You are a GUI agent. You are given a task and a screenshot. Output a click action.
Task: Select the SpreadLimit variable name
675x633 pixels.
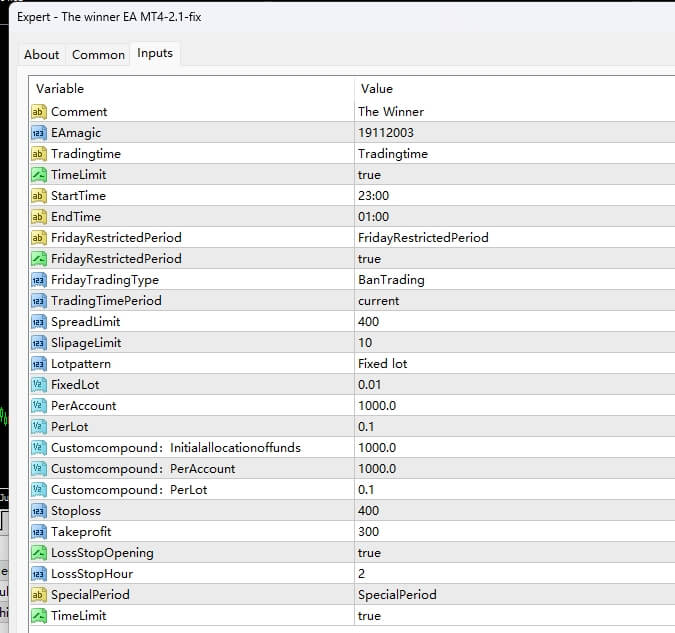click(x=86, y=322)
